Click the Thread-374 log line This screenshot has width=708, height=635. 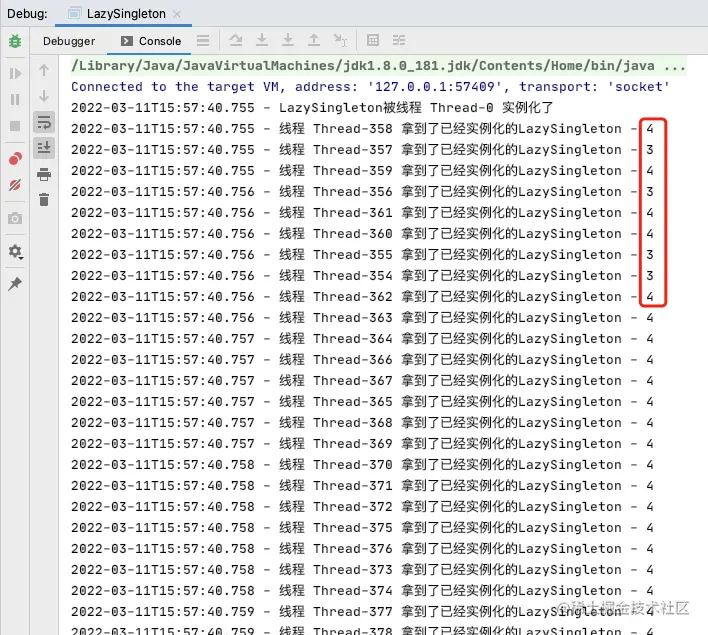coord(363,591)
